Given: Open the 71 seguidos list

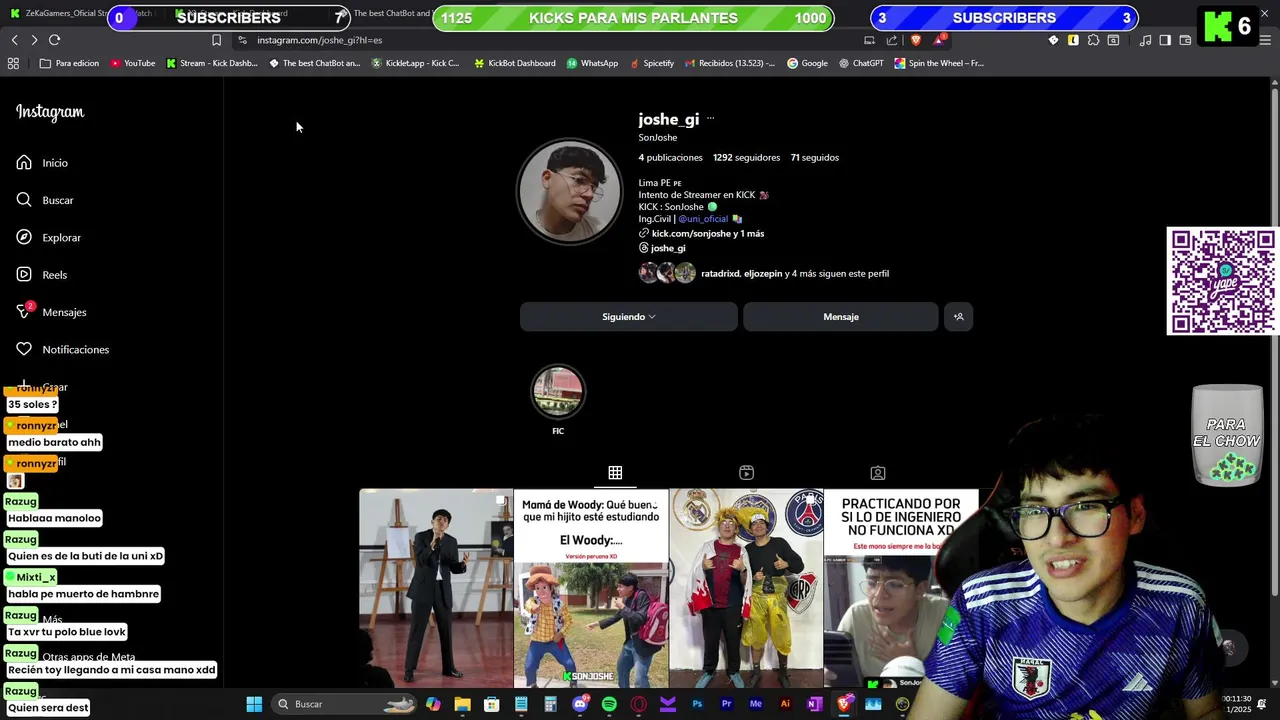Looking at the screenshot, I should point(815,157).
